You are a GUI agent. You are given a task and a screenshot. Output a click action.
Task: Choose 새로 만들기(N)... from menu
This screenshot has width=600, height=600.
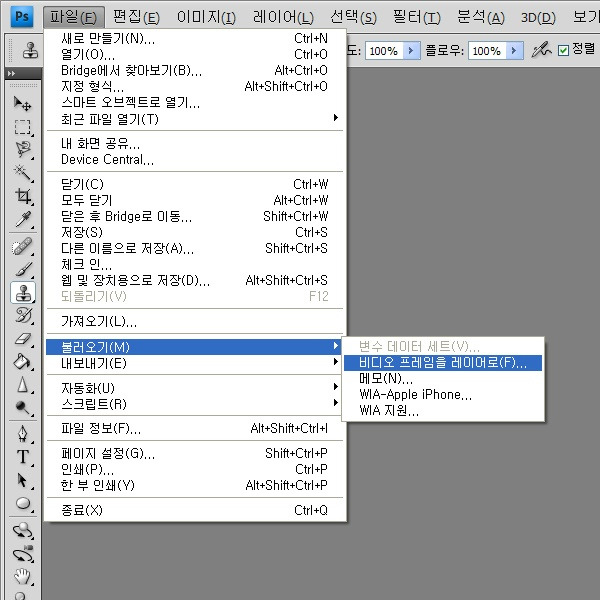pos(195,38)
